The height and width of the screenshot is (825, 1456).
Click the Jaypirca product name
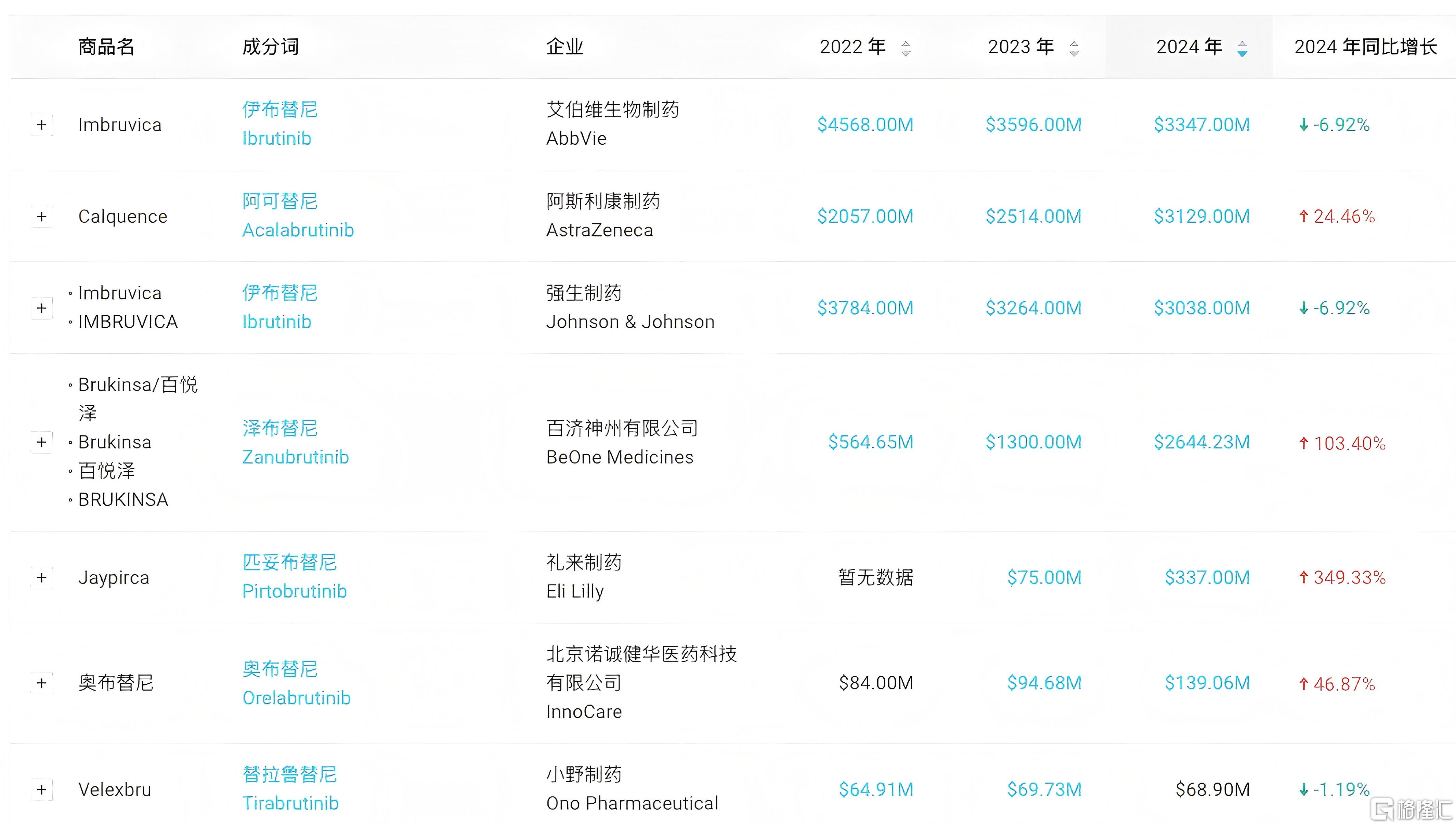coord(114,577)
